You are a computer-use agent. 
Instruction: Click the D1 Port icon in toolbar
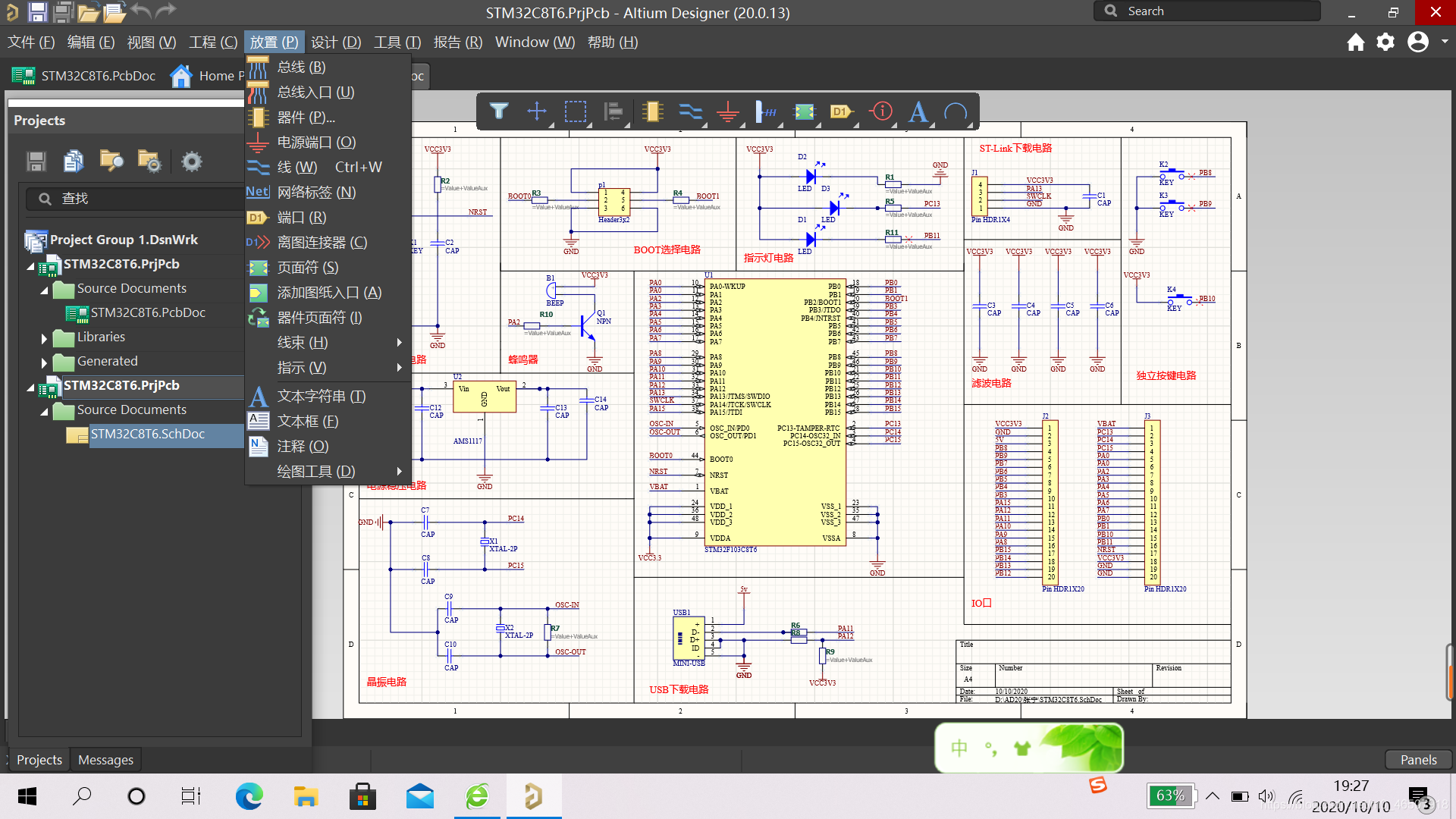842,111
